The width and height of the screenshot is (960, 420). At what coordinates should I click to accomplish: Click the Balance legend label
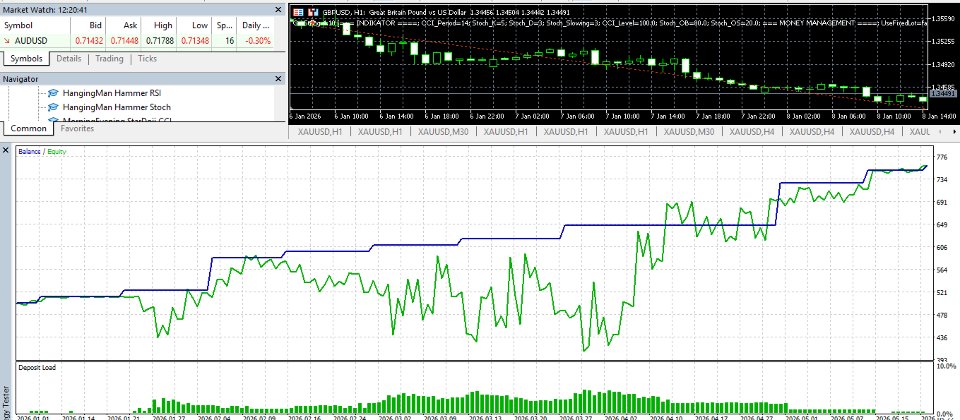coord(29,151)
